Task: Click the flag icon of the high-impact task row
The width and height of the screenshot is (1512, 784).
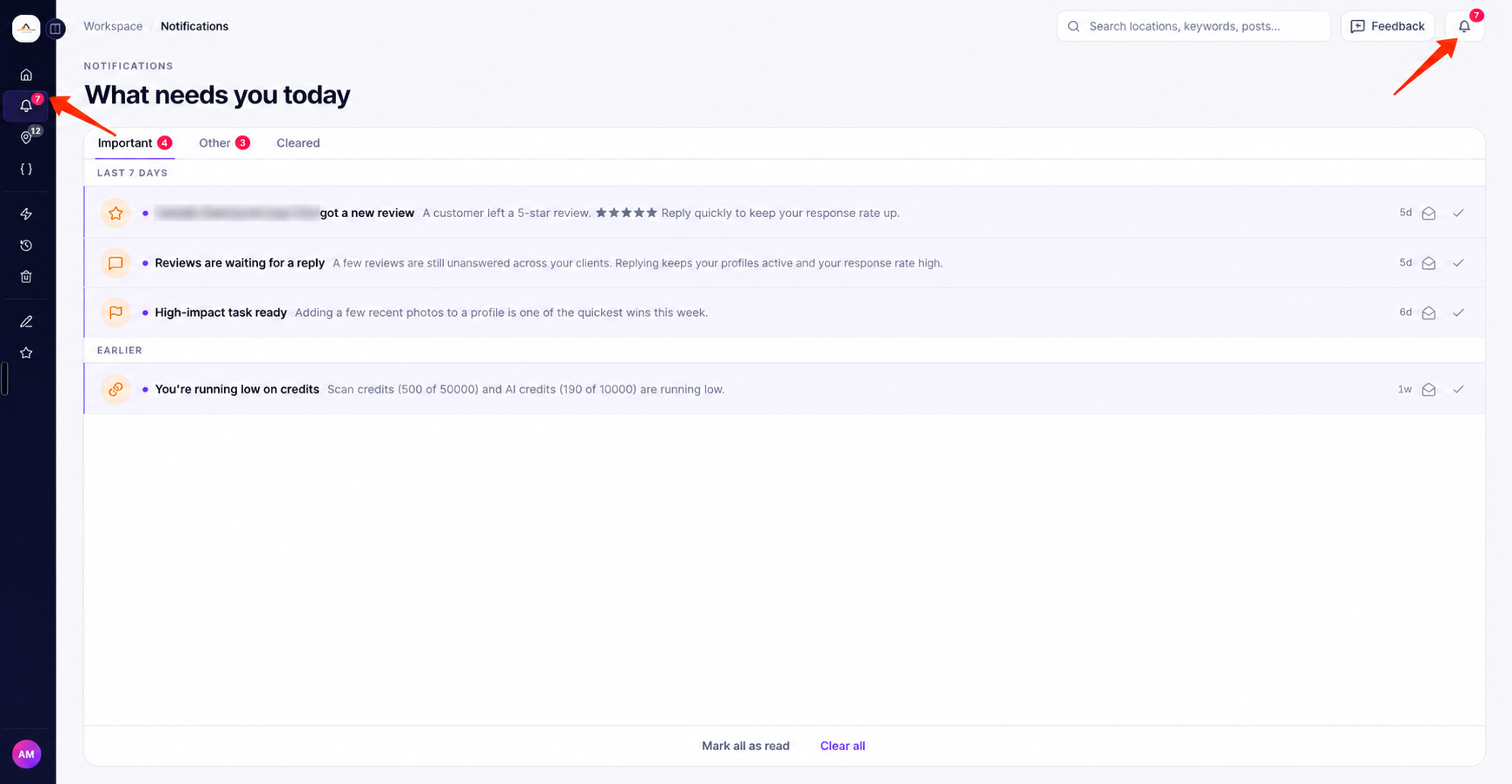Action: [116, 313]
